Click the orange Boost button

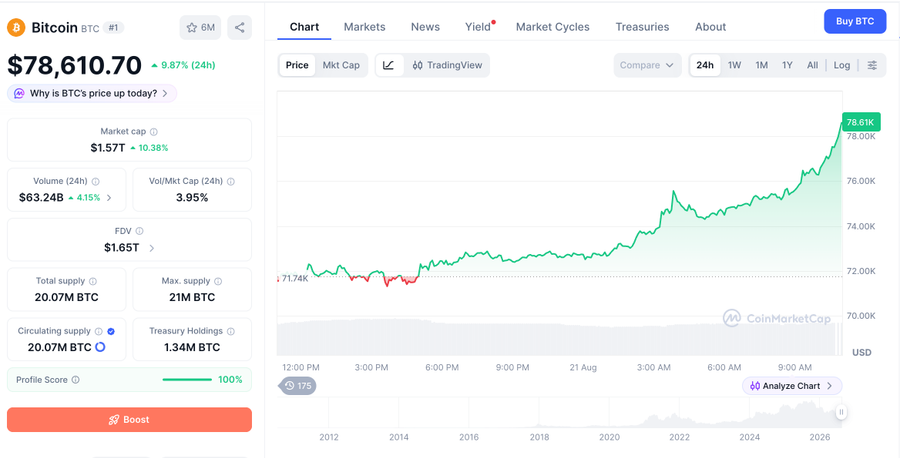pos(129,420)
